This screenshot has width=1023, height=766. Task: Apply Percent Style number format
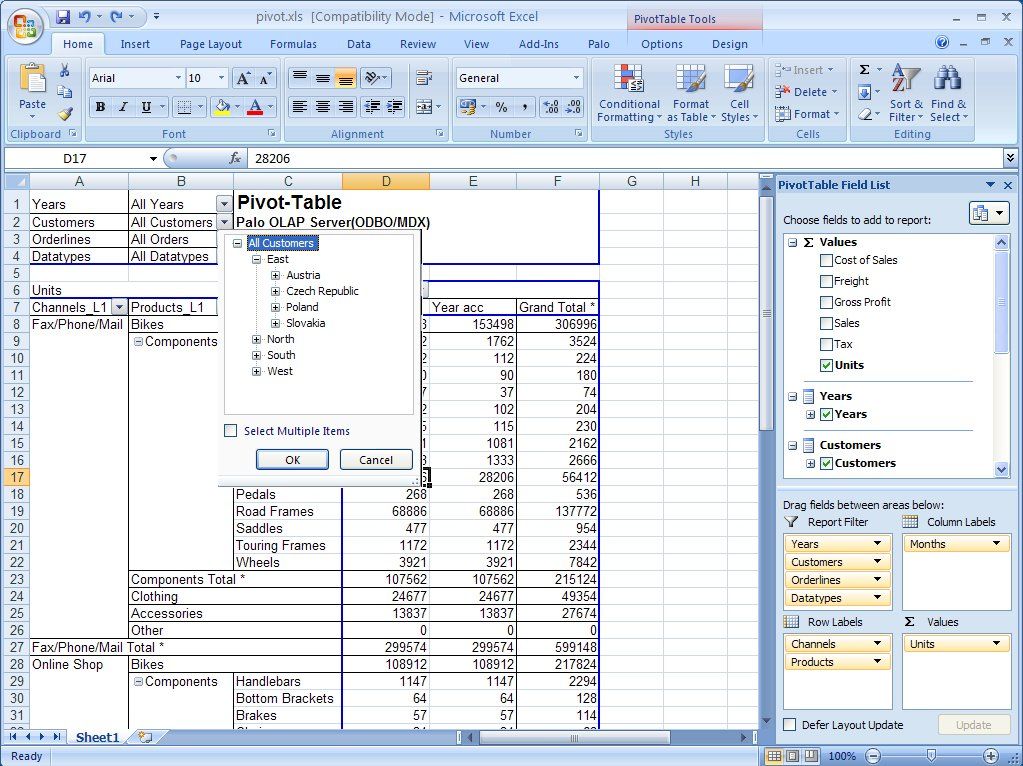(x=501, y=107)
